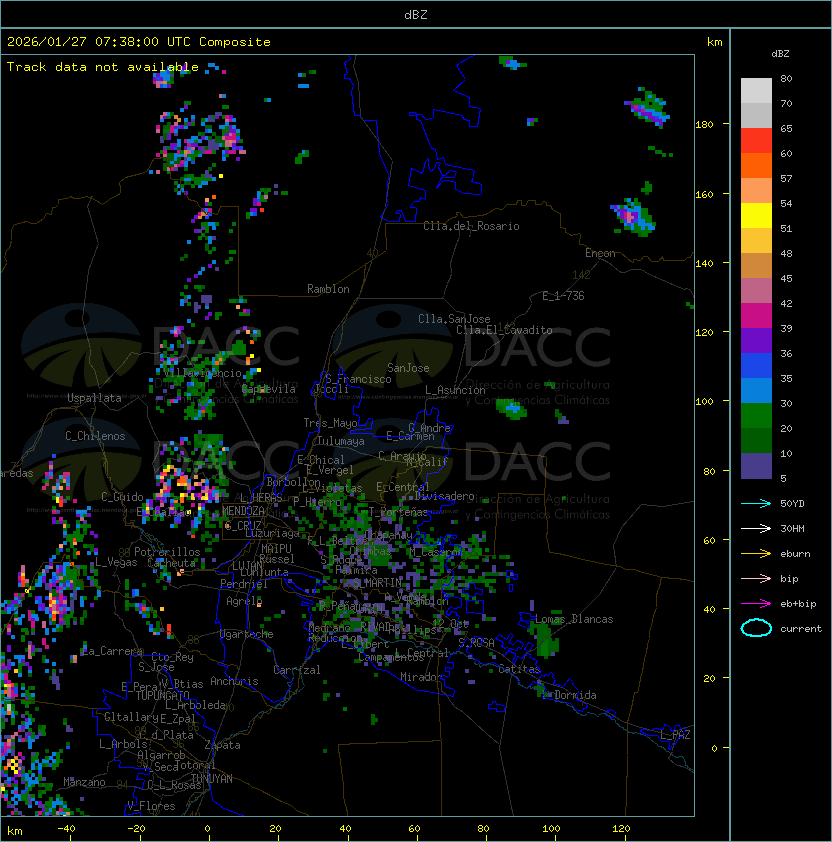Viewport: 832px width, 842px height.
Task: Click the cyan ellipse 'current' symbol
Action: tap(756, 628)
